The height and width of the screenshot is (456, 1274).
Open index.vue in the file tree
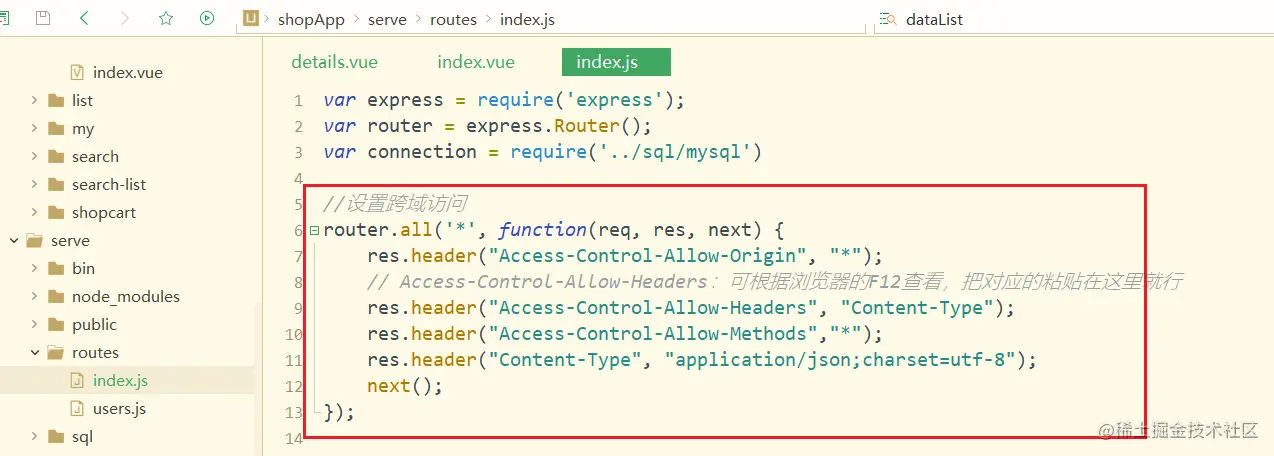coord(128,72)
